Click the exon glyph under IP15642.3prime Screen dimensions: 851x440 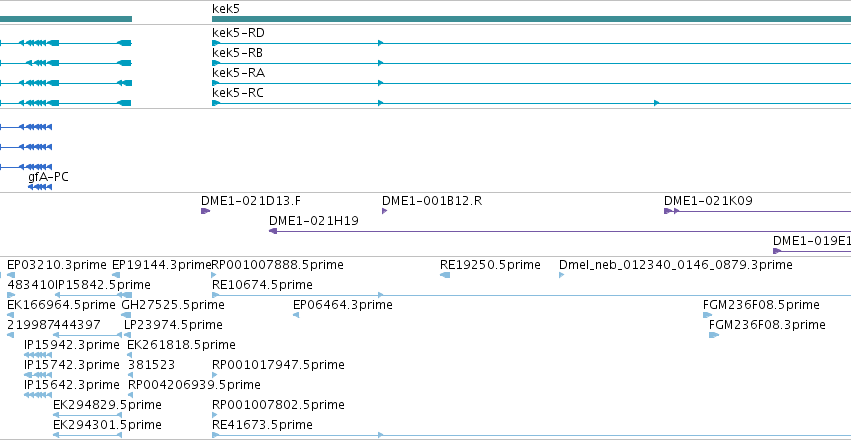click(x=38, y=396)
